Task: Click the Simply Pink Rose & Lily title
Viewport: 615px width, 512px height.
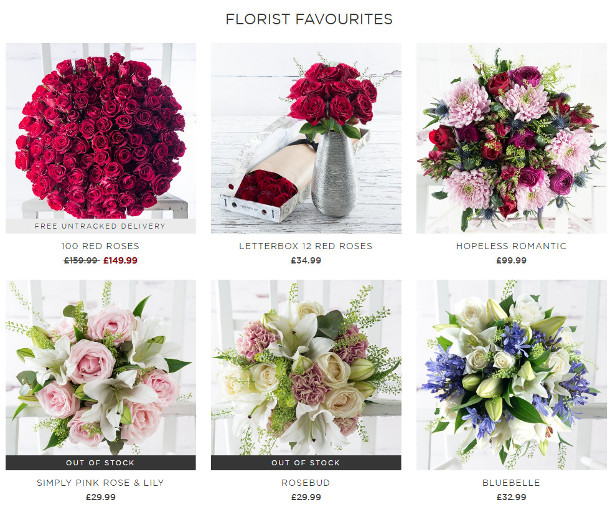Action: click(x=100, y=483)
